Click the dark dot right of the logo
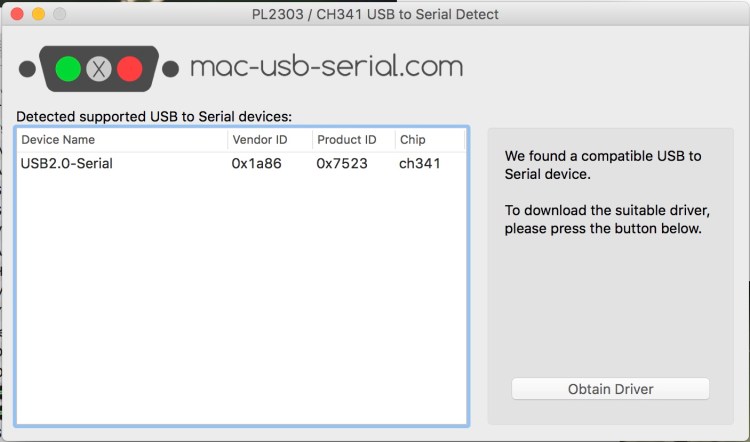Screen dimensions: 750x442 (x=171, y=69)
